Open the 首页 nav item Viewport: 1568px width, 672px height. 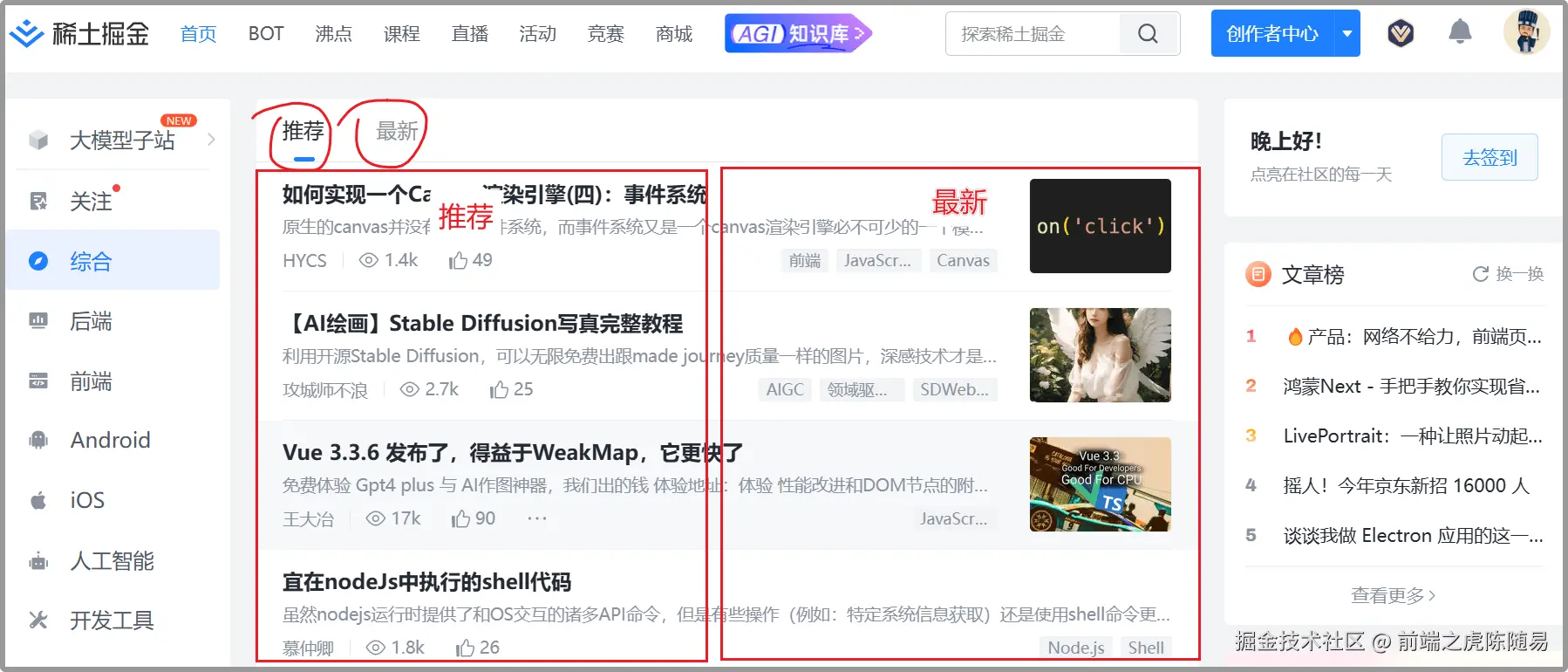point(198,34)
